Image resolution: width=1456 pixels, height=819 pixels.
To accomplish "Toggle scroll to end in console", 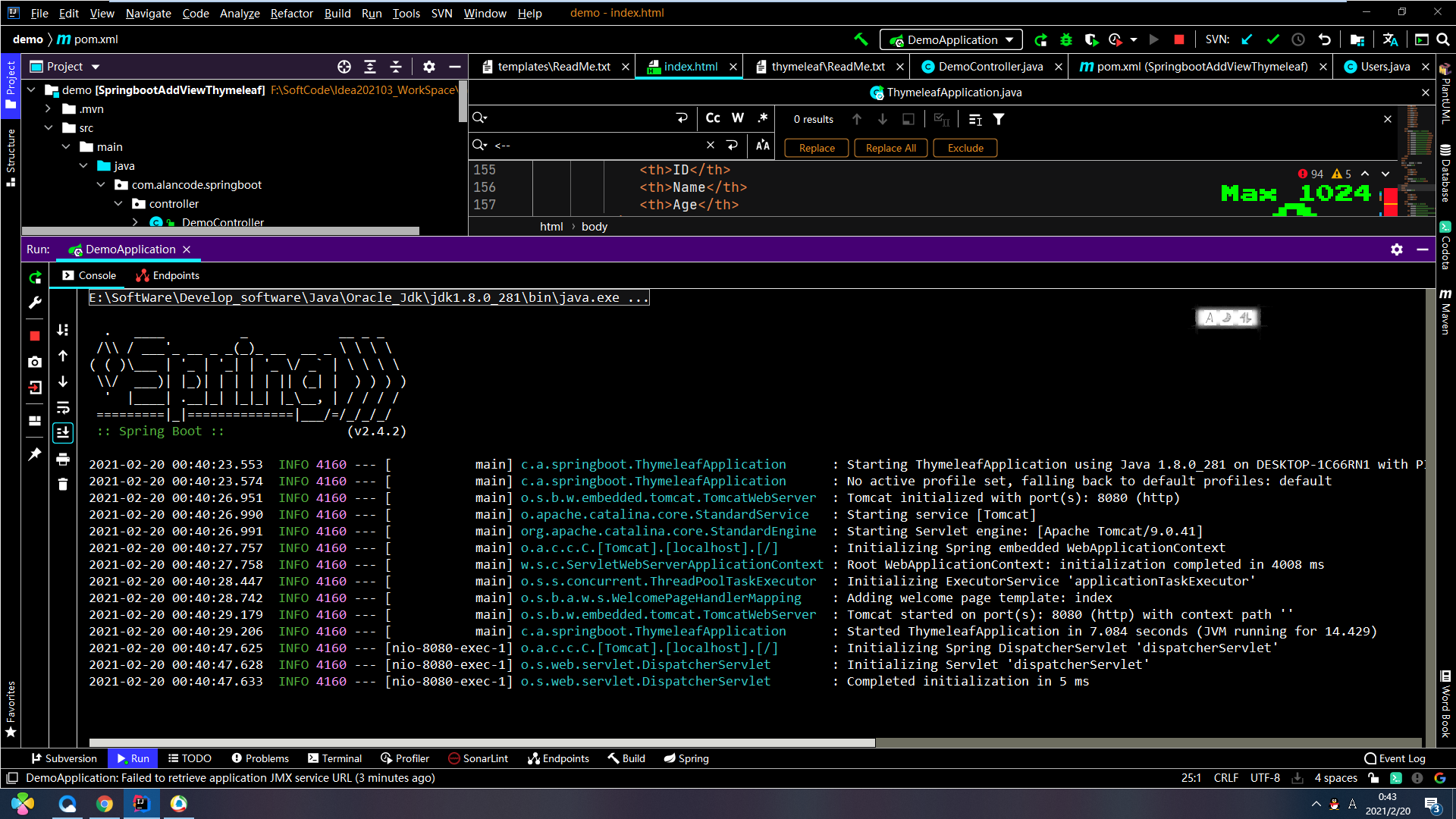I will pyautogui.click(x=63, y=432).
